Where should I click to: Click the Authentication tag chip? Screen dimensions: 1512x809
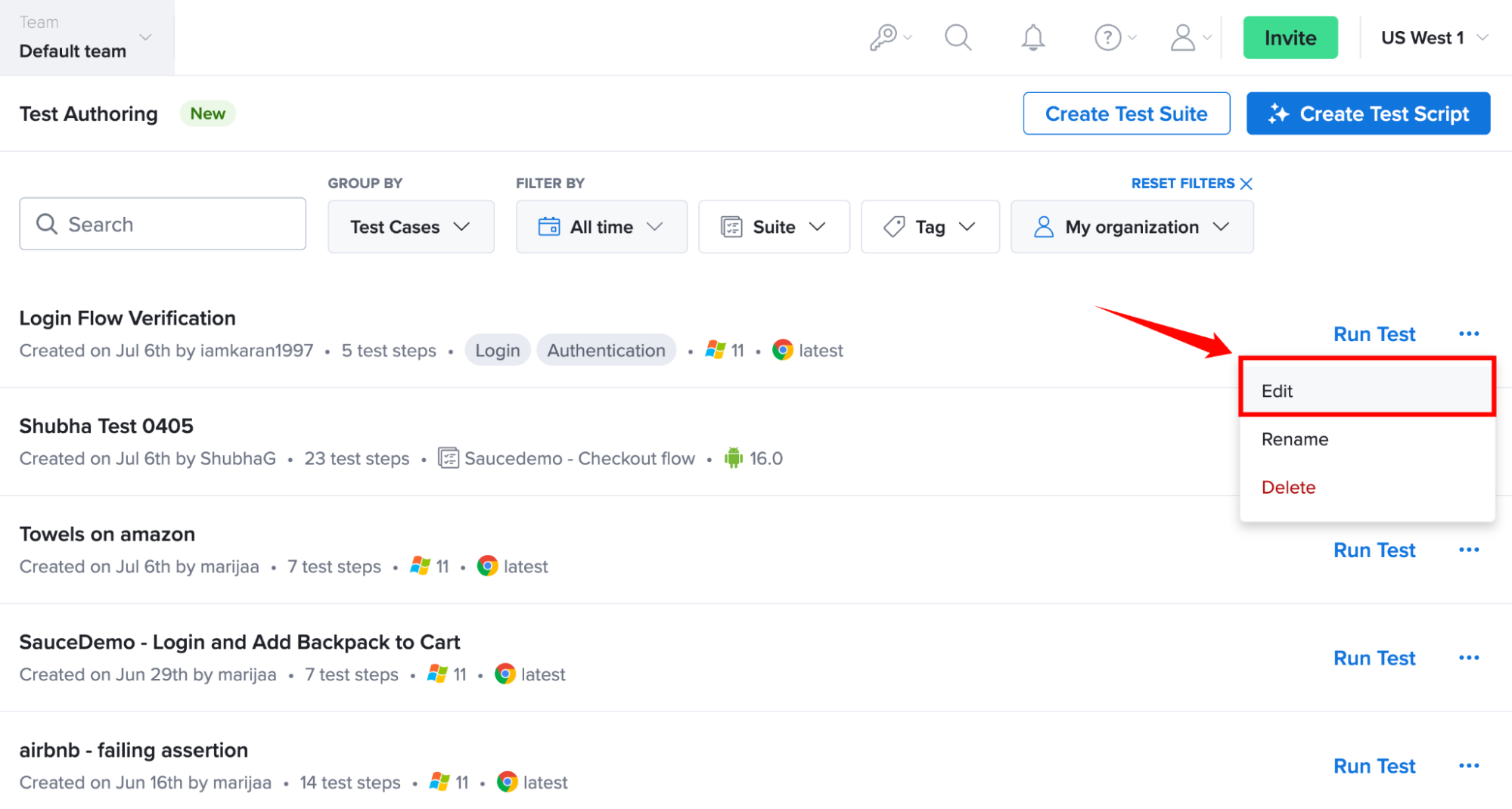coord(606,350)
